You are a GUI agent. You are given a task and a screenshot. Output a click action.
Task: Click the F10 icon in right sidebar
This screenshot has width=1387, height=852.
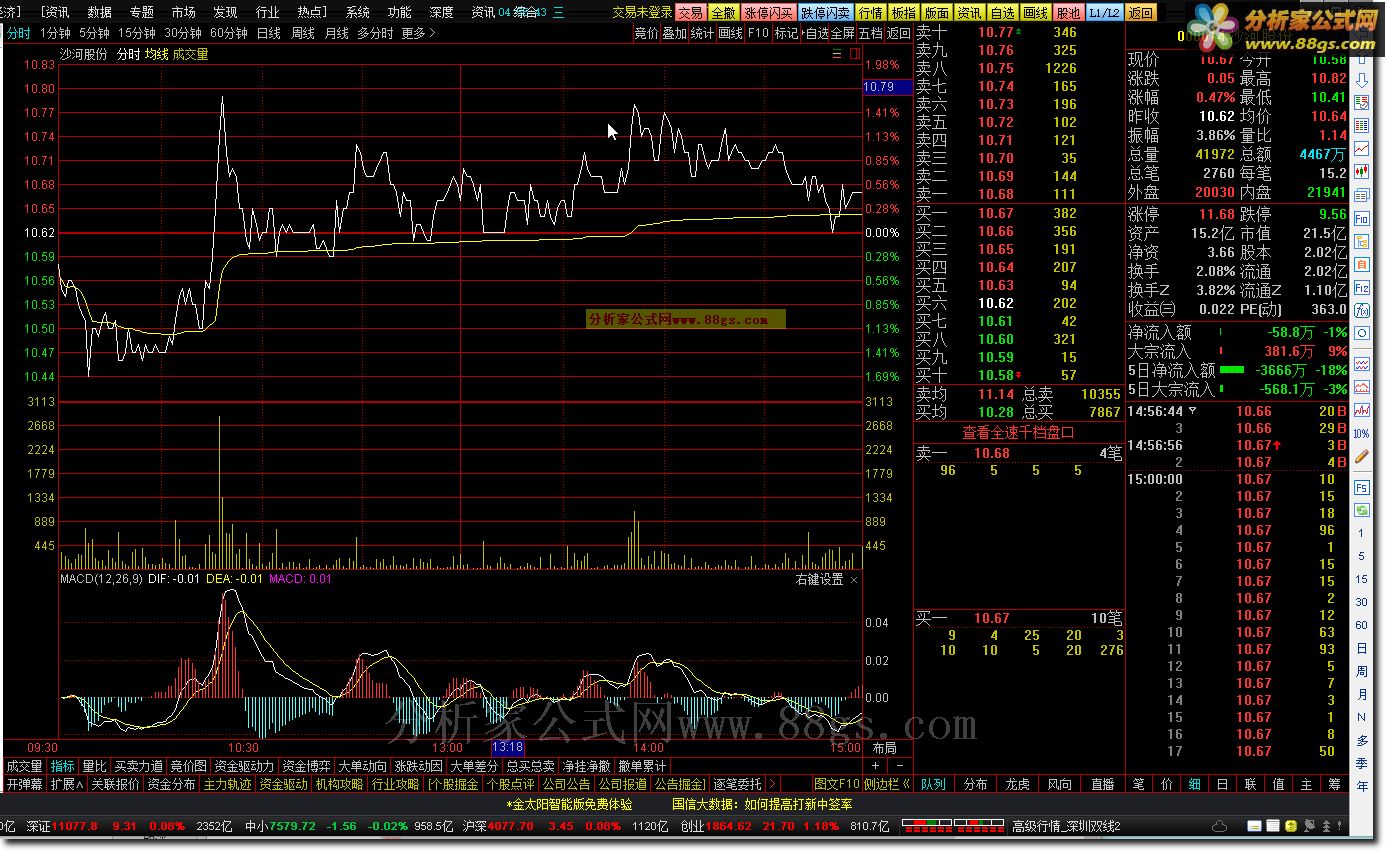[x=1362, y=218]
